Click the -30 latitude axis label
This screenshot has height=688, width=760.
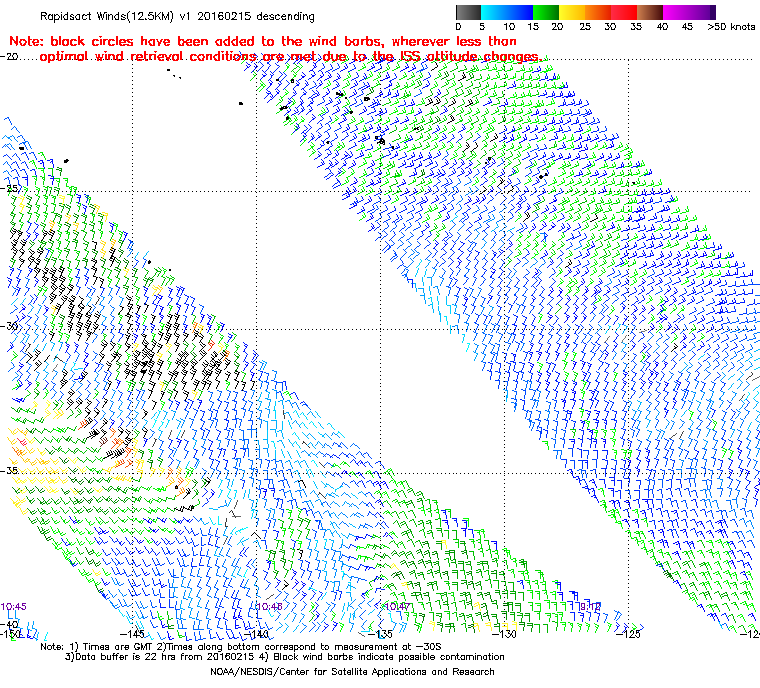click(x=9, y=326)
